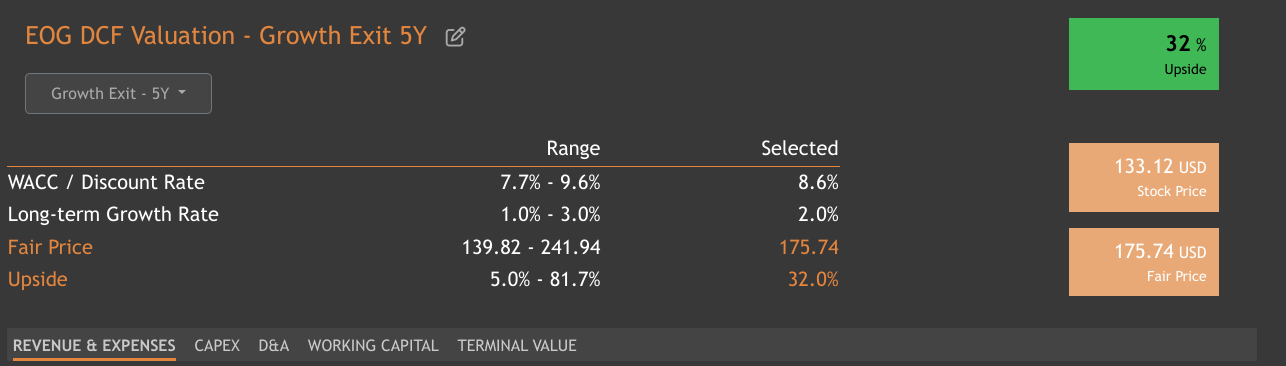Viewport: 1286px width, 366px height.
Task: Click the orange Upside row label
Action: (37, 279)
